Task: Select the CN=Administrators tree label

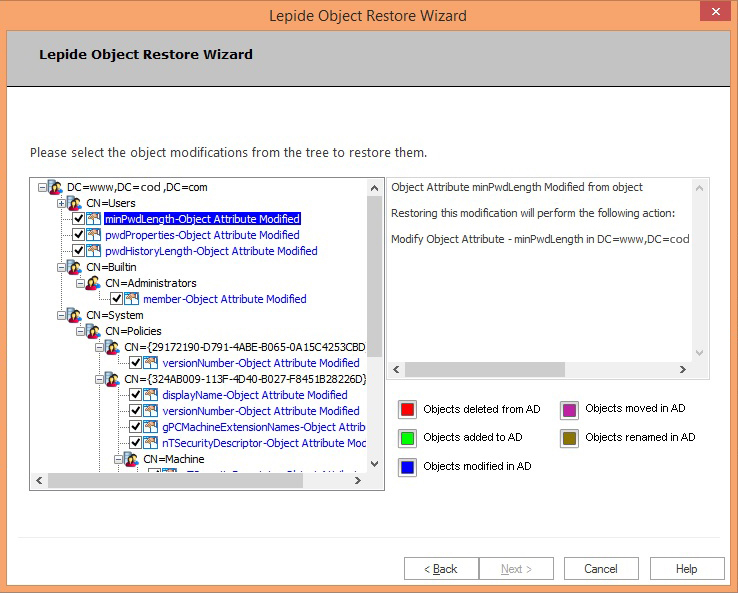Action: pyautogui.click(x=151, y=283)
